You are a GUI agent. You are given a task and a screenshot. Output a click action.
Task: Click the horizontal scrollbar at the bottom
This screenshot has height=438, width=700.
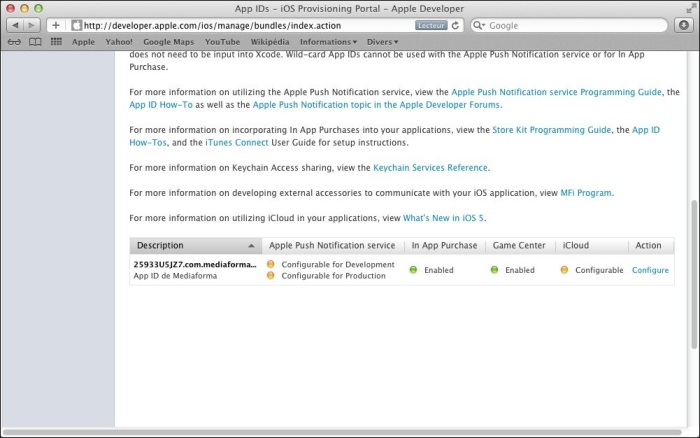[342, 432]
